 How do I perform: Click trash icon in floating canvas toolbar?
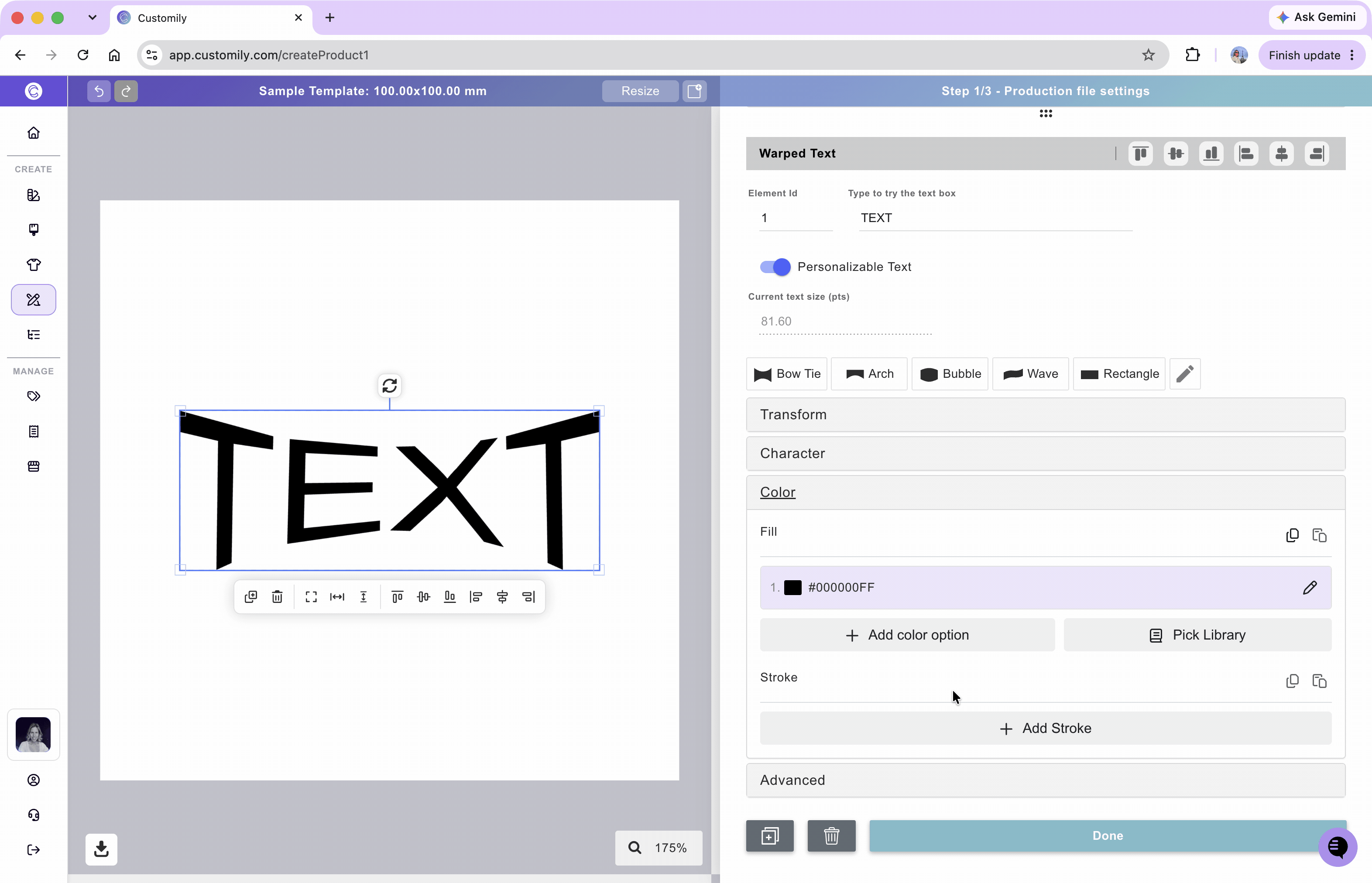click(x=277, y=597)
